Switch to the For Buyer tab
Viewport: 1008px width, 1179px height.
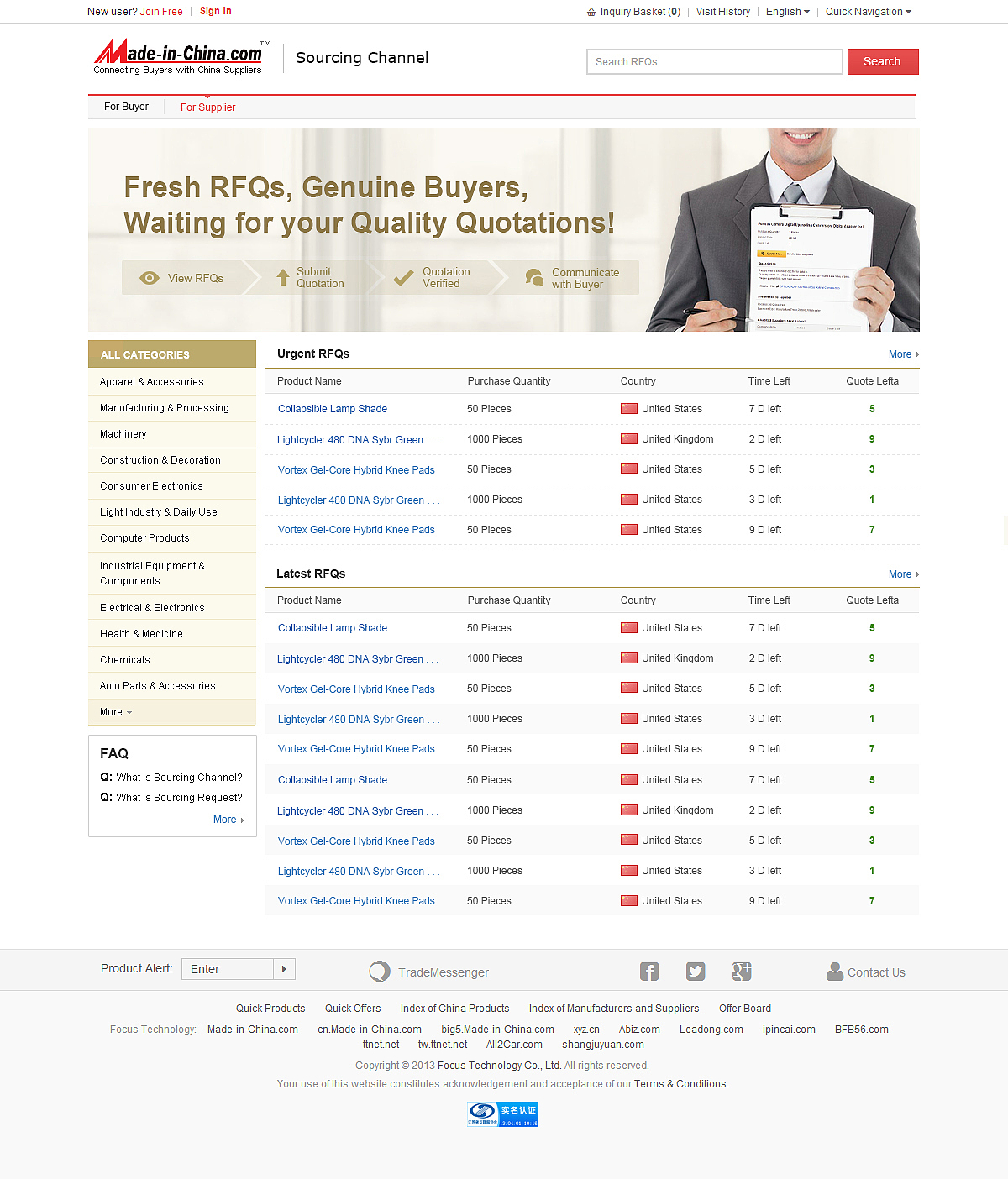126,107
